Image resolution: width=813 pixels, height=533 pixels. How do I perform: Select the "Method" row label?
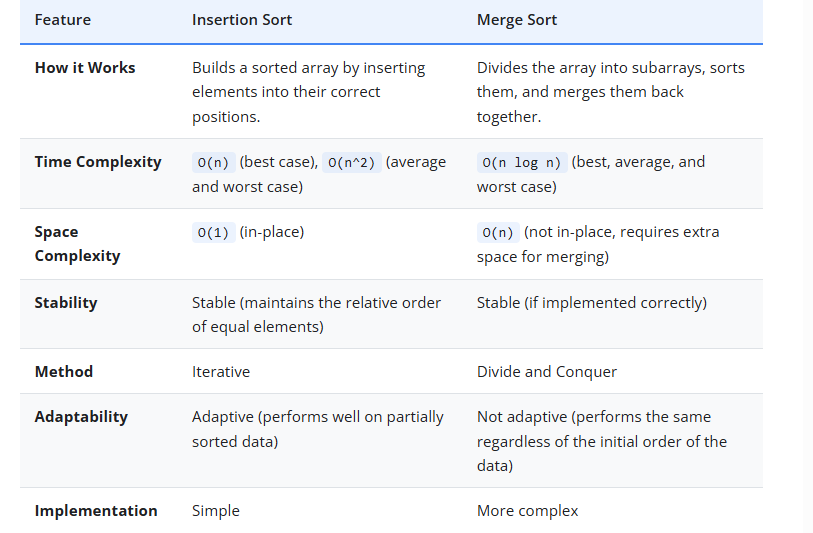click(x=64, y=372)
